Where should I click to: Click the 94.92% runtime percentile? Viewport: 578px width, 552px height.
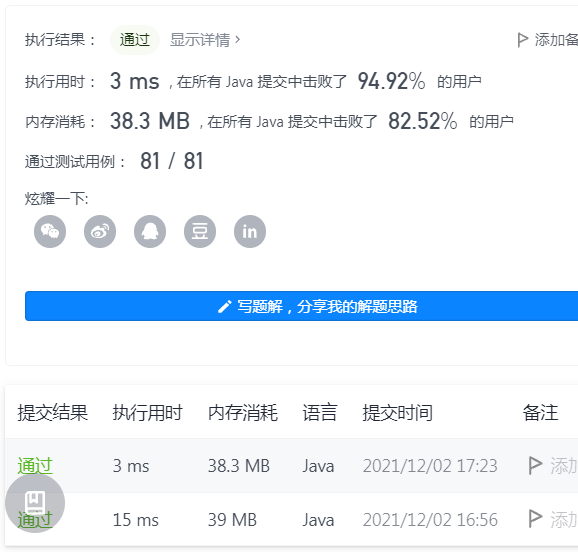pyautogui.click(x=391, y=81)
